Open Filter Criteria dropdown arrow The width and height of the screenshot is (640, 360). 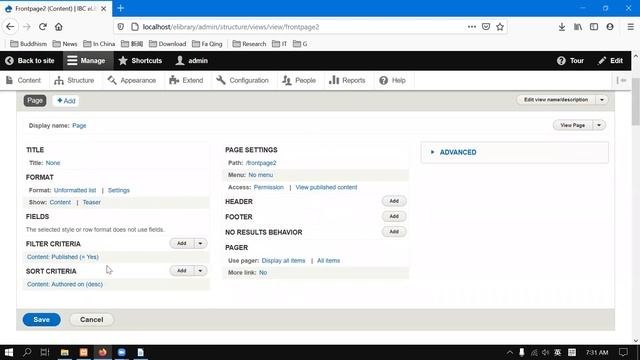point(200,244)
